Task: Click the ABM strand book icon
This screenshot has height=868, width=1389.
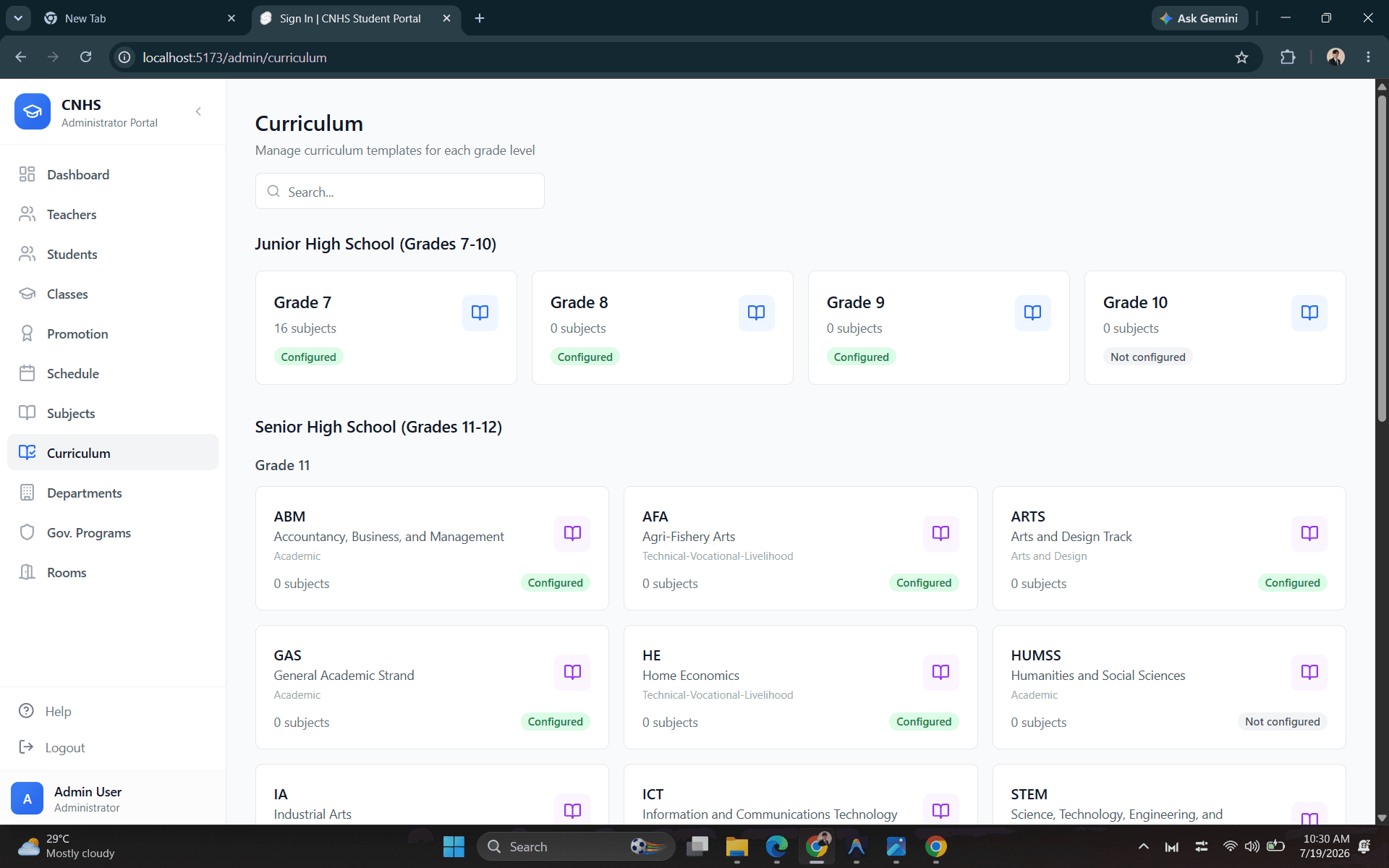Action: [x=572, y=533]
